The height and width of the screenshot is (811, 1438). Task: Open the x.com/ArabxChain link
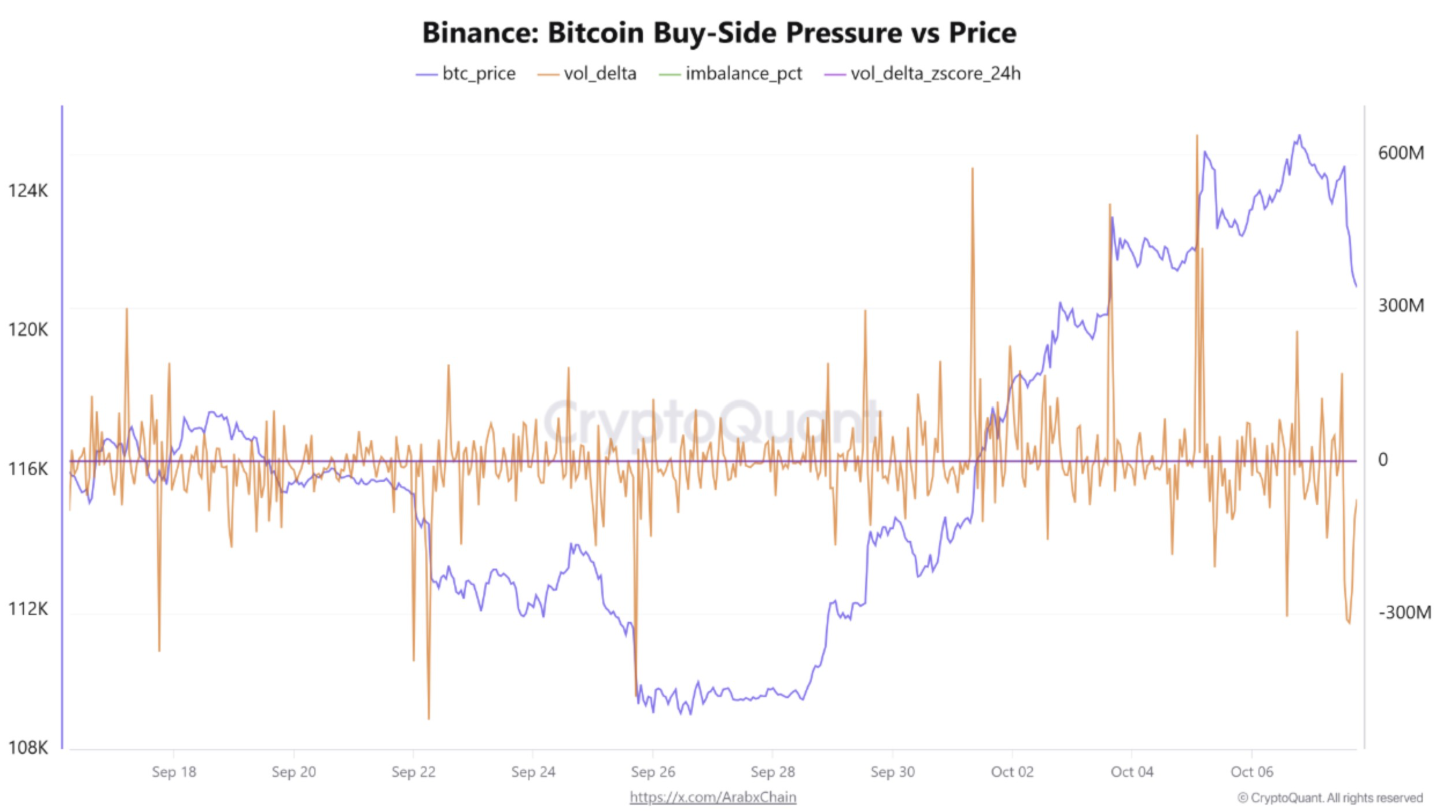click(x=713, y=797)
